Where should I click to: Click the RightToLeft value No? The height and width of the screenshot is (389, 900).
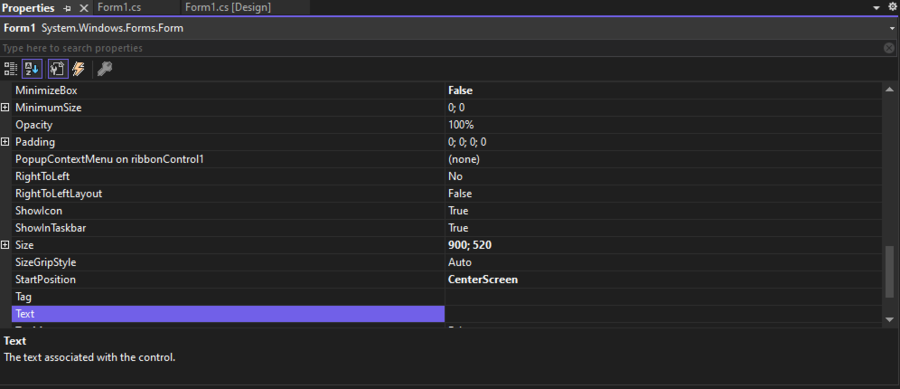click(x=455, y=176)
